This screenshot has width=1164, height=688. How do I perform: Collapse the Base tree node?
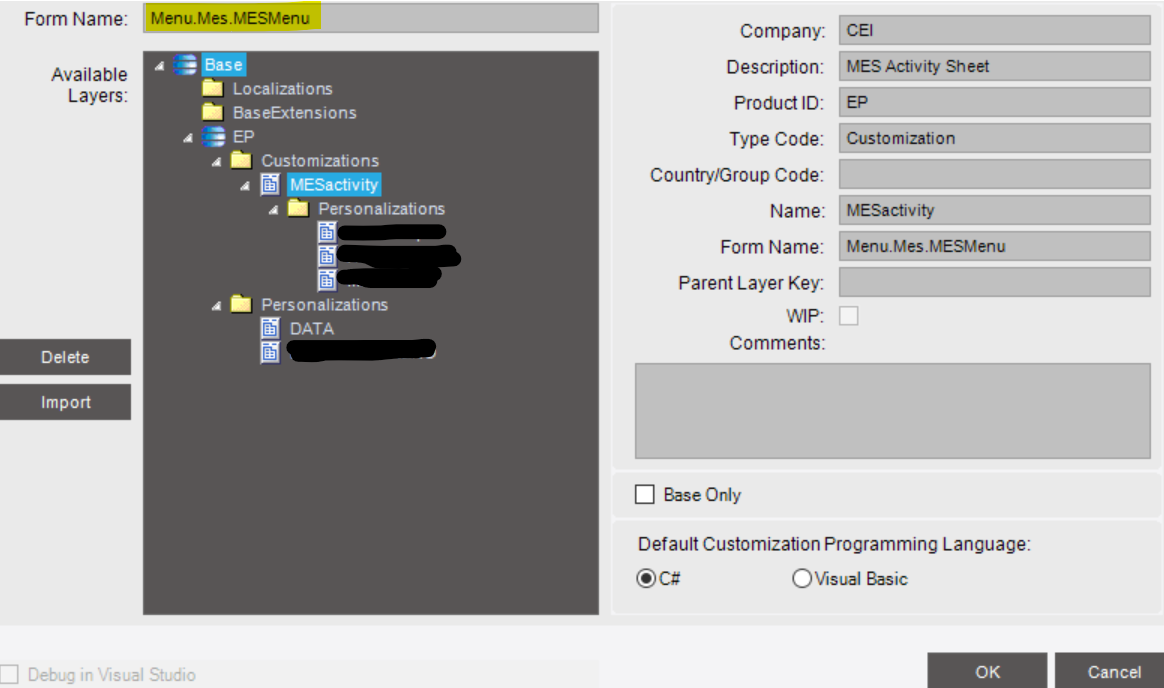[160, 65]
